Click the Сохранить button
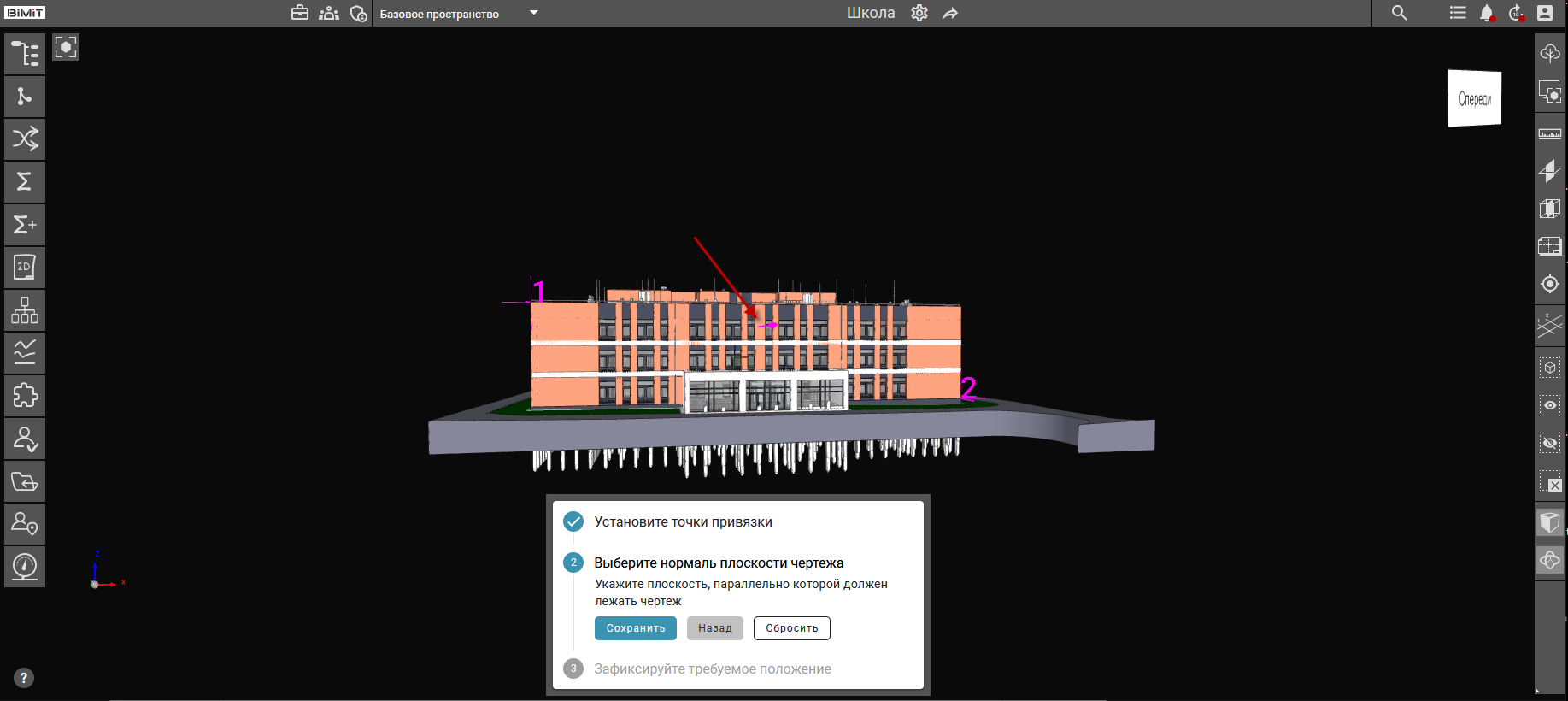The width and height of the screenshot is (1568, 701). click(635, 628)
